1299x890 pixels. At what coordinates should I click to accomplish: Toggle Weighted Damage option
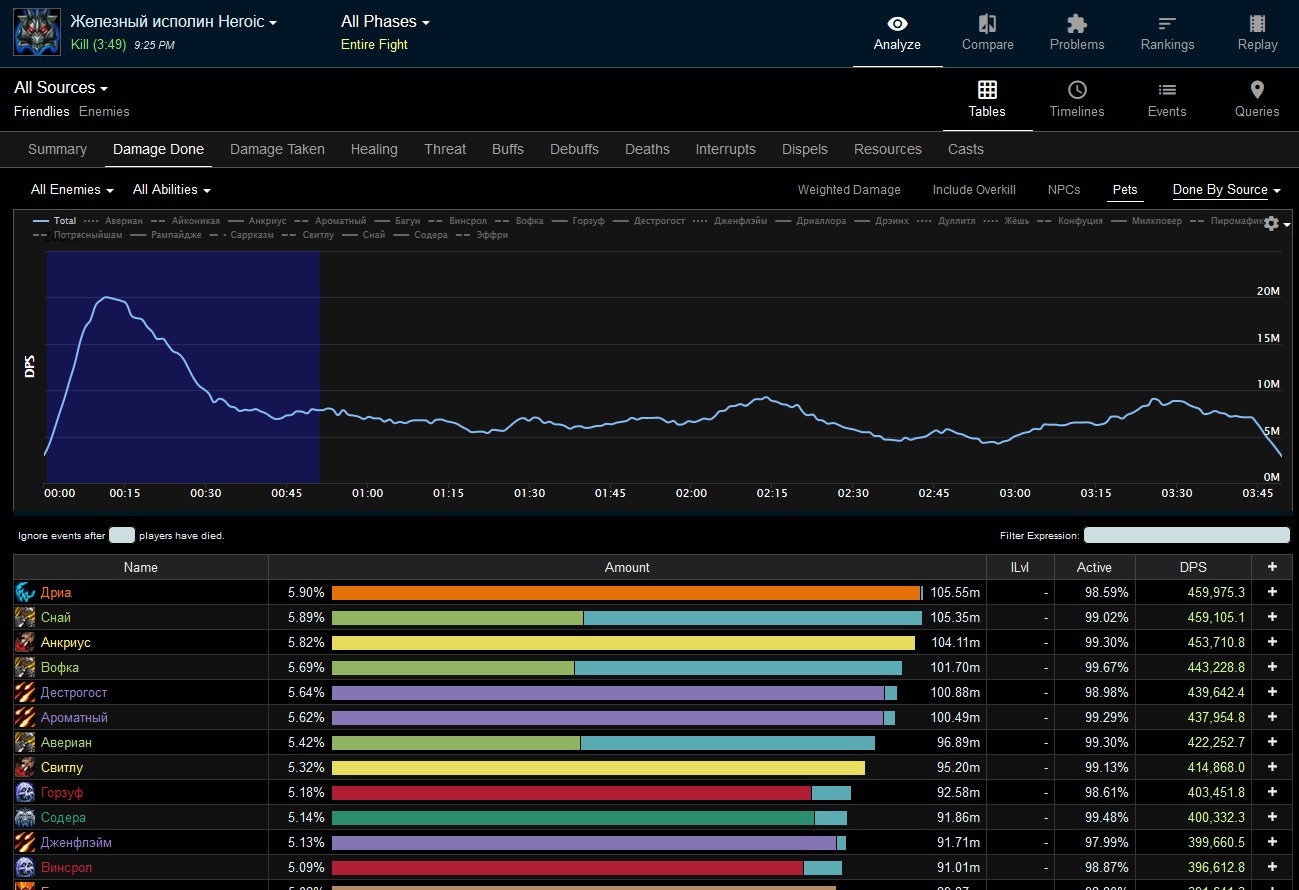[849, 190]
